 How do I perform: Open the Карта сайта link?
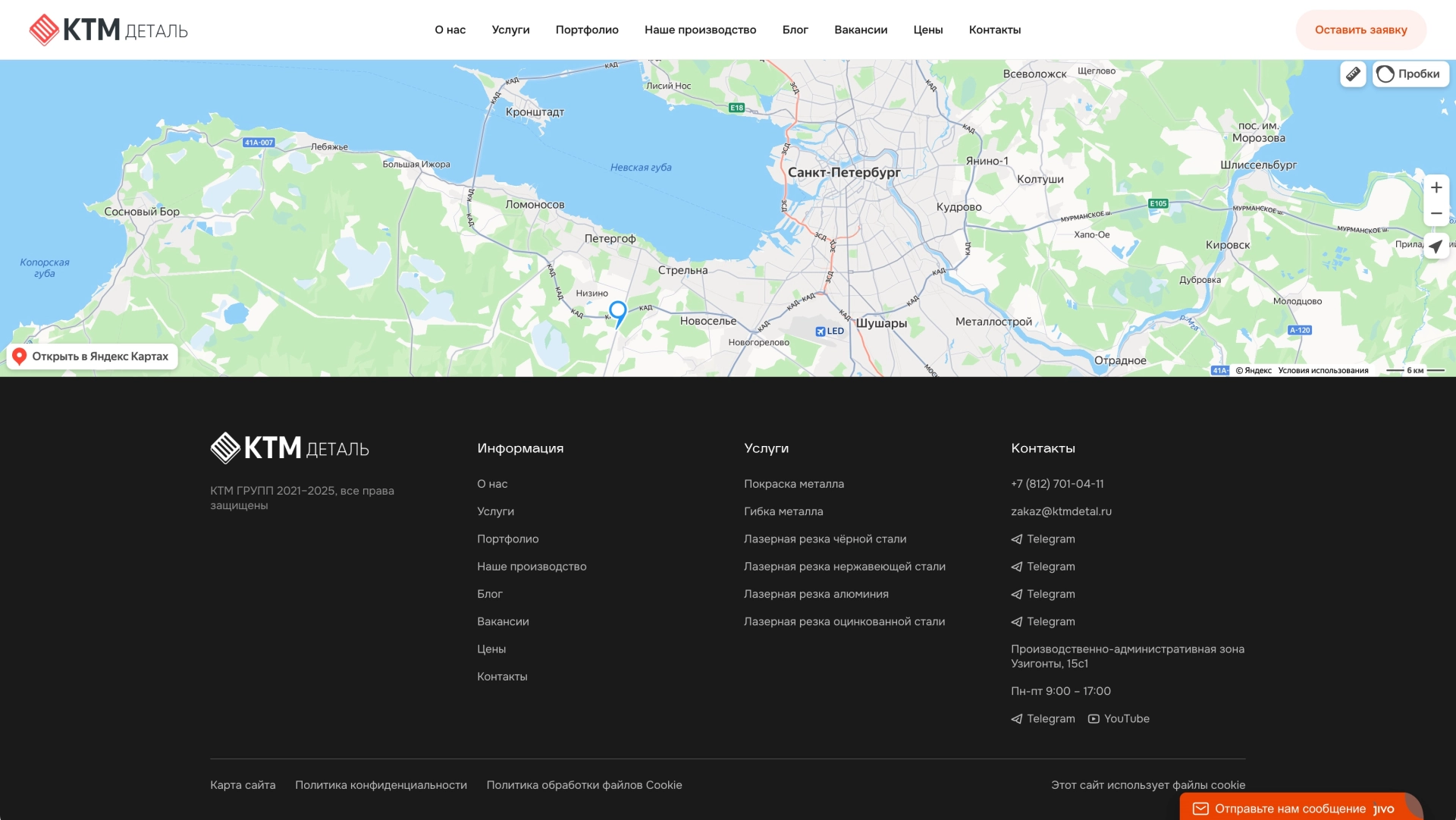pyautogui.click(x=243, y=784)
